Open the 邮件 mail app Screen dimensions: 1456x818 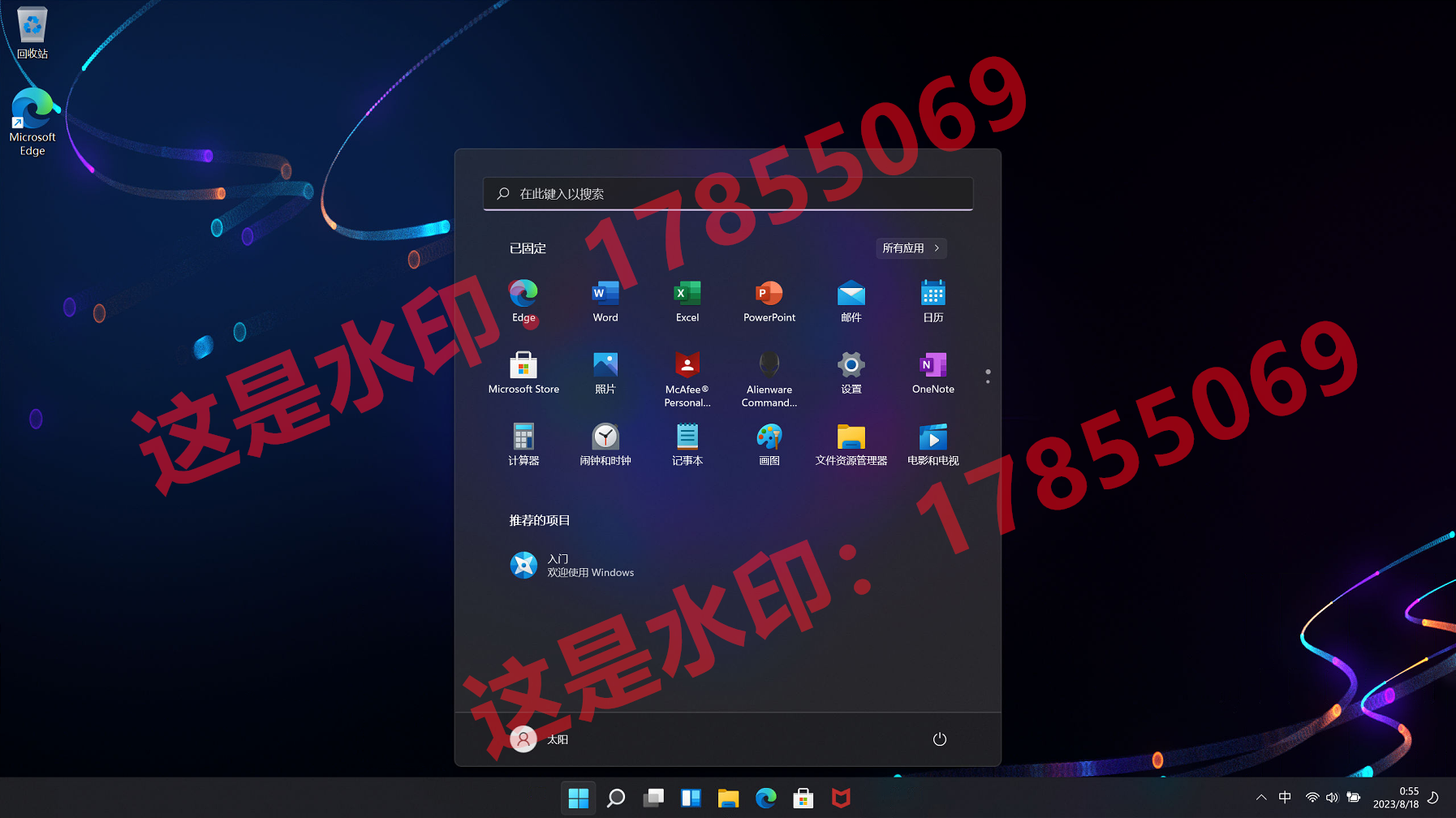click(851, 301)
